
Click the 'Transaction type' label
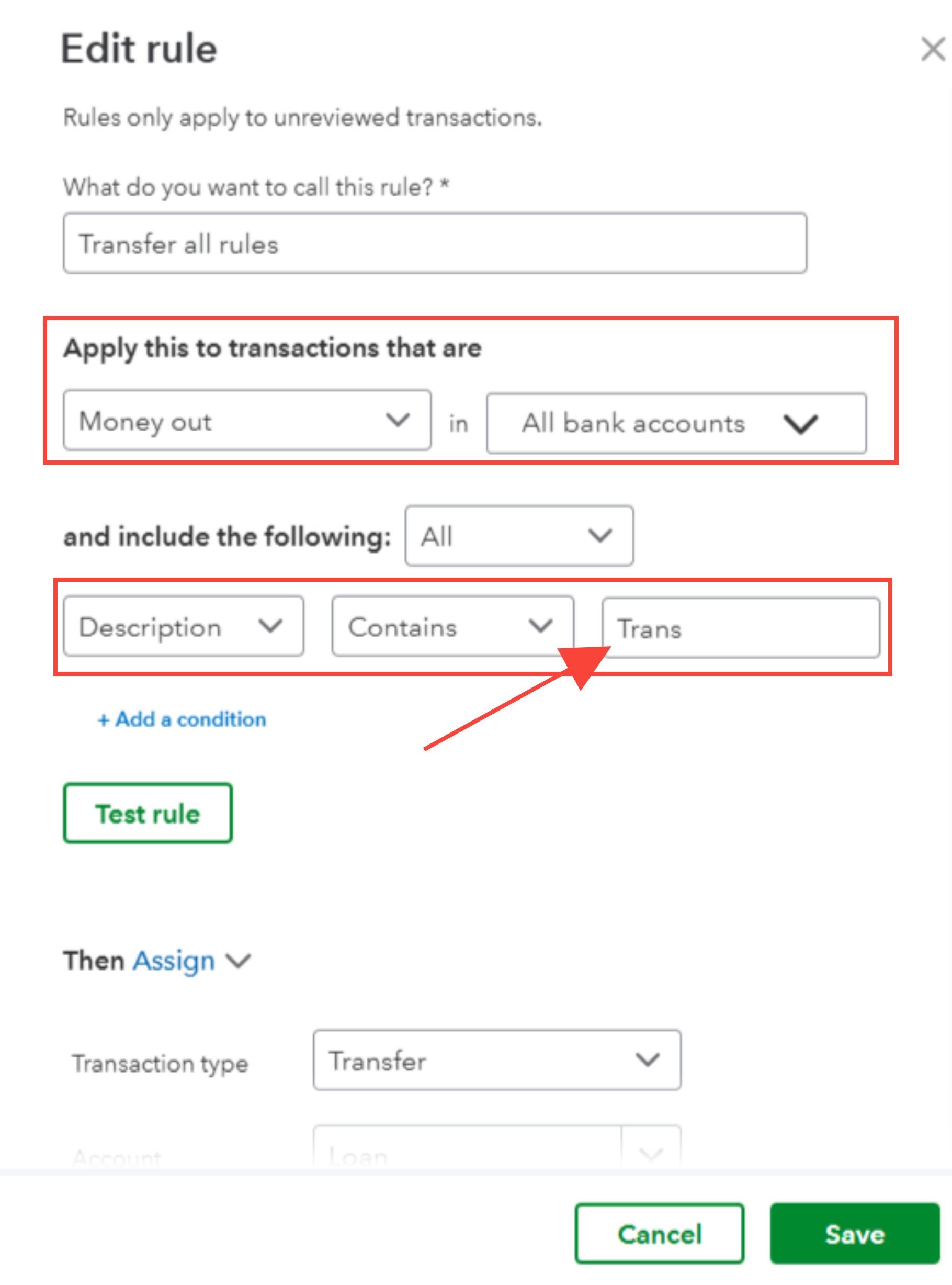click(160, 1063)
